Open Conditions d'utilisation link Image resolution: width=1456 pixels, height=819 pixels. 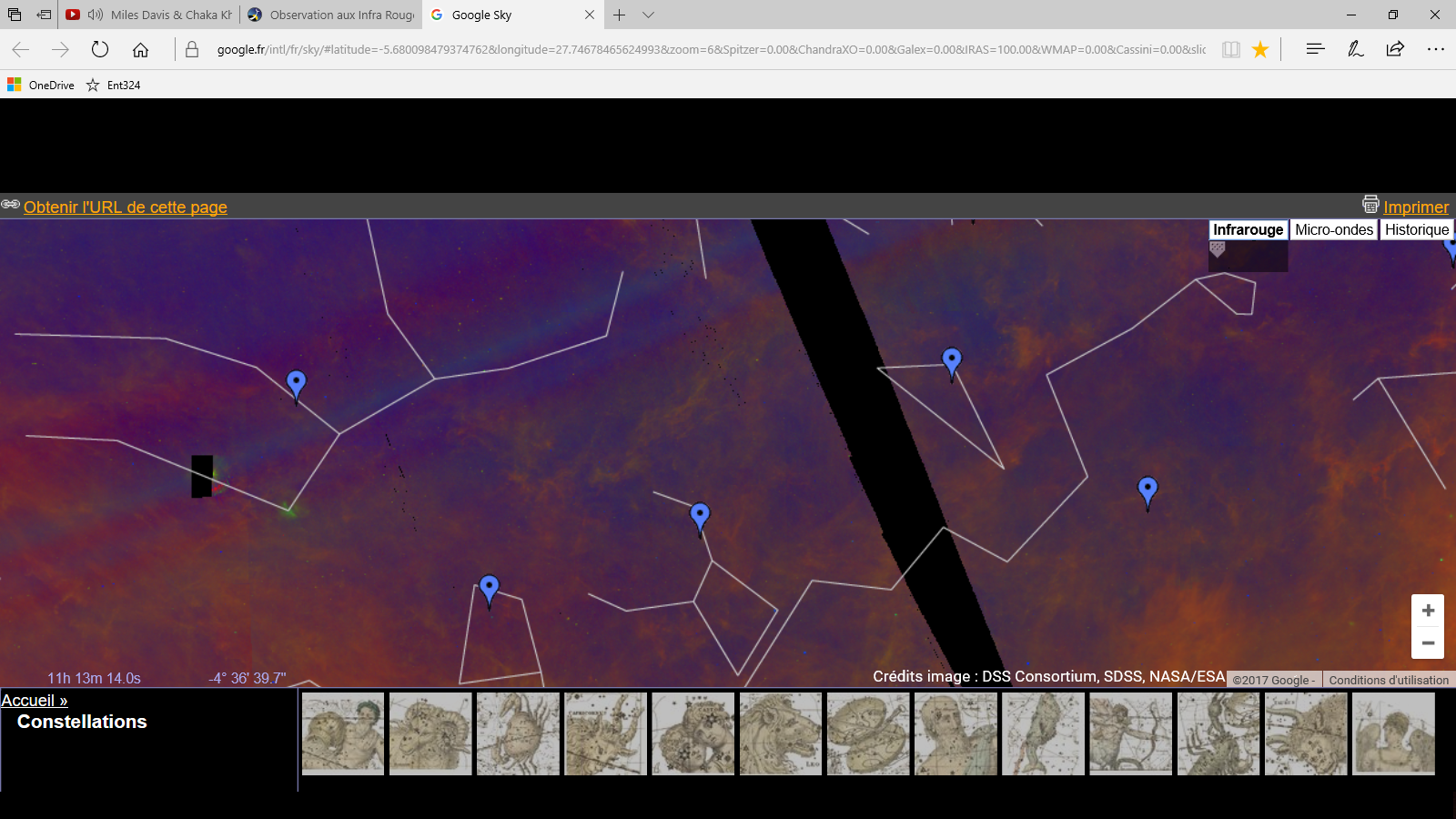pos(1389,680)
